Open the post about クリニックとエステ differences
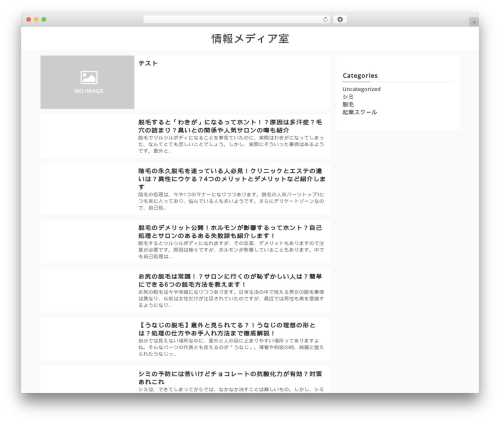 point(232,179)
